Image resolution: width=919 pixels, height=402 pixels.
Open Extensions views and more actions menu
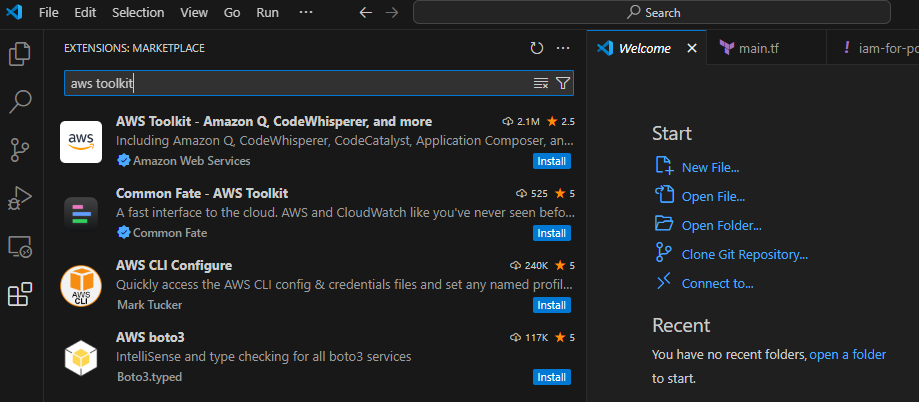[x=563, y=48]
